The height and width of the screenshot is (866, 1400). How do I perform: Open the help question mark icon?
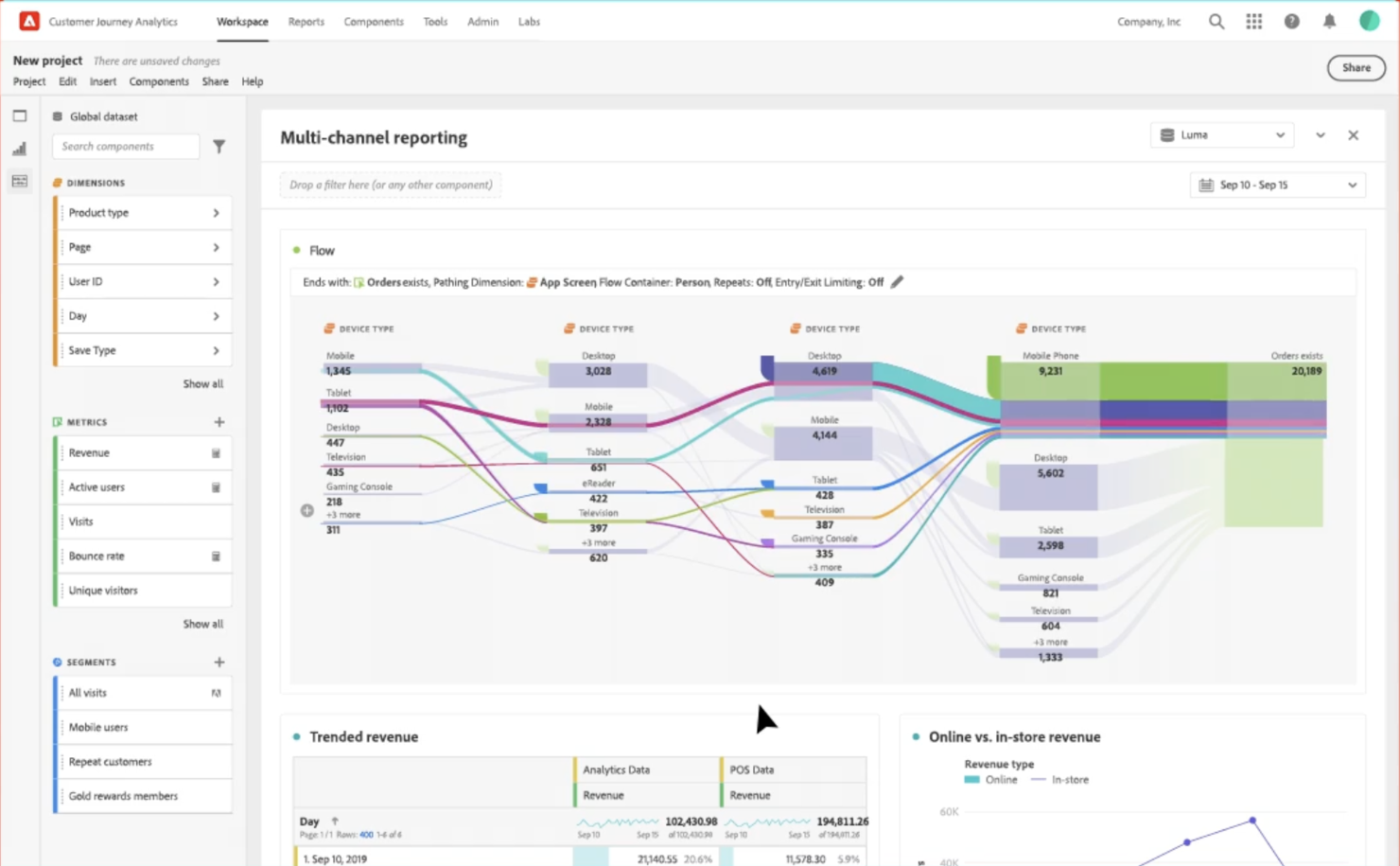tap(1291, 21)
